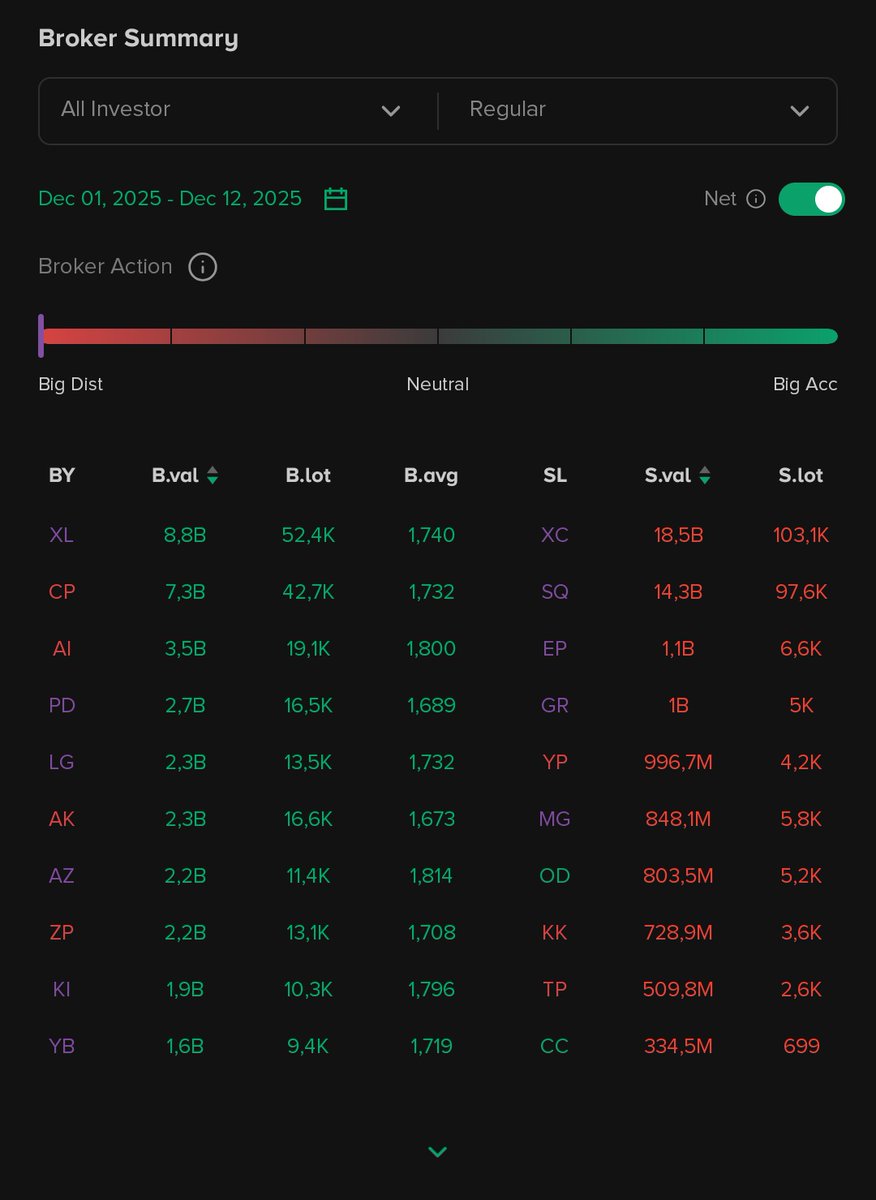
Task: Click the 699 sell lot
Action: tap(801, 1046)
